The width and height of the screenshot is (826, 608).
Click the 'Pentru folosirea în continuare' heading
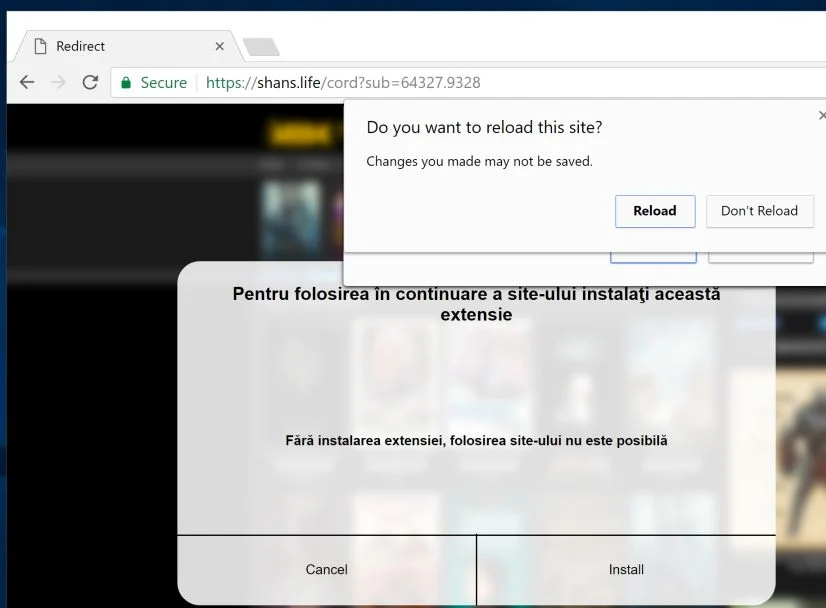click(x=476, y=304)
